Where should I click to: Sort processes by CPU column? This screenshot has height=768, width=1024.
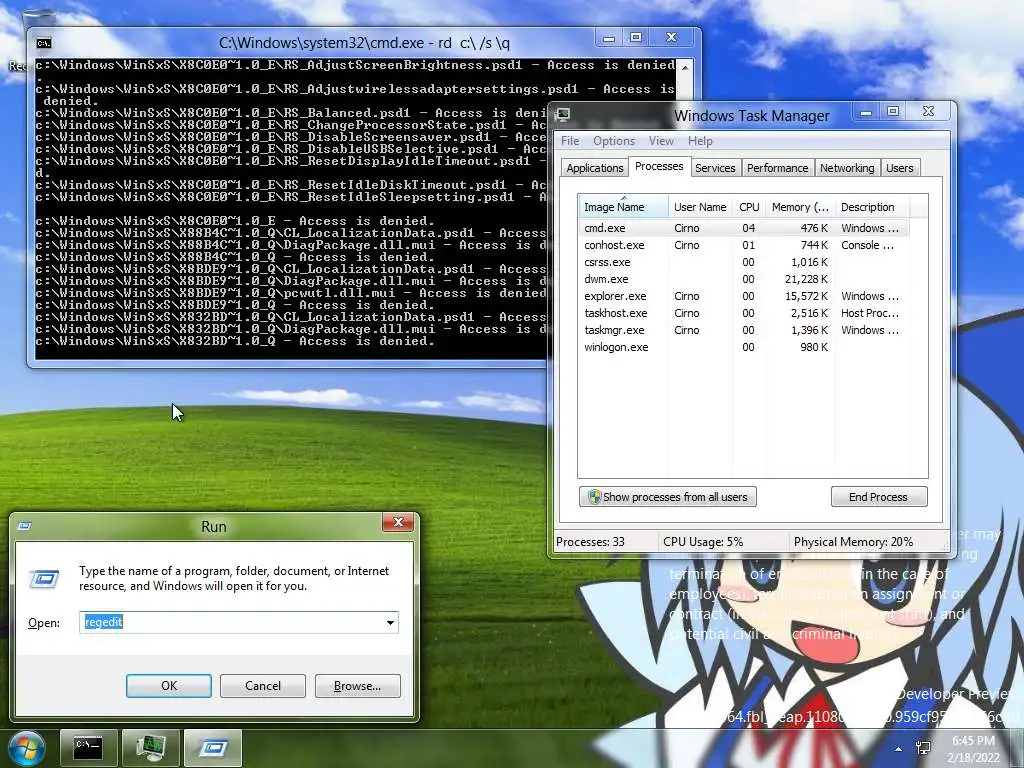tap(748, 207)
